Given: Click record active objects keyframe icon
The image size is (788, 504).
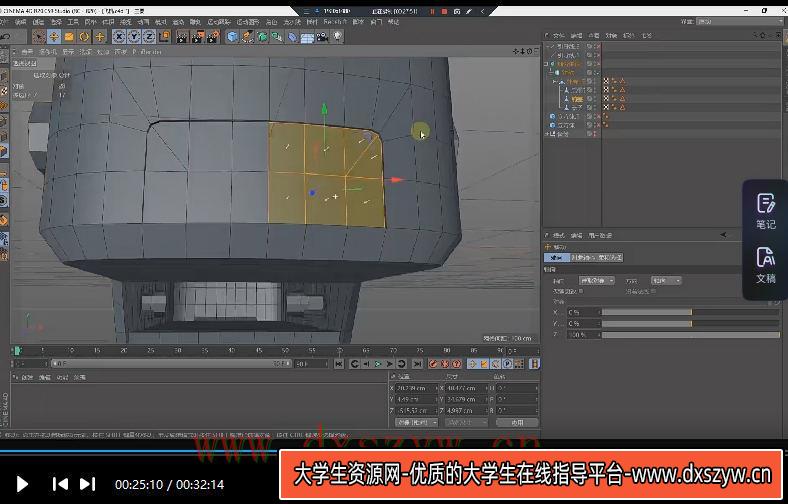Looking at the screenshot, I should pyautogui.click(x=433, y=364).
